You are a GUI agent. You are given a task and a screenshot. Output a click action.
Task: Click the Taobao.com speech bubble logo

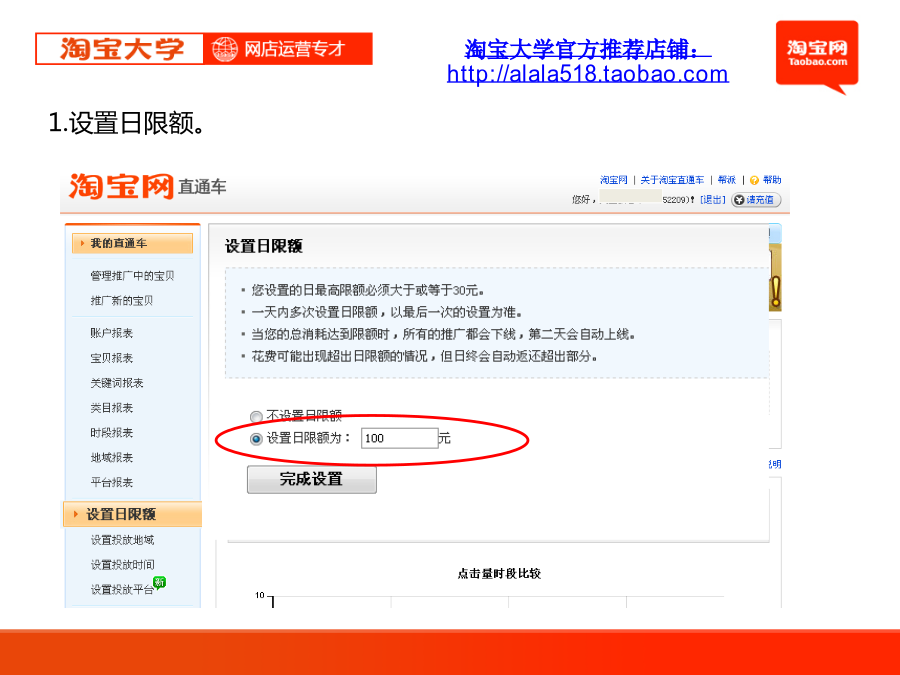pyautogui.click(x=817, y=56)
